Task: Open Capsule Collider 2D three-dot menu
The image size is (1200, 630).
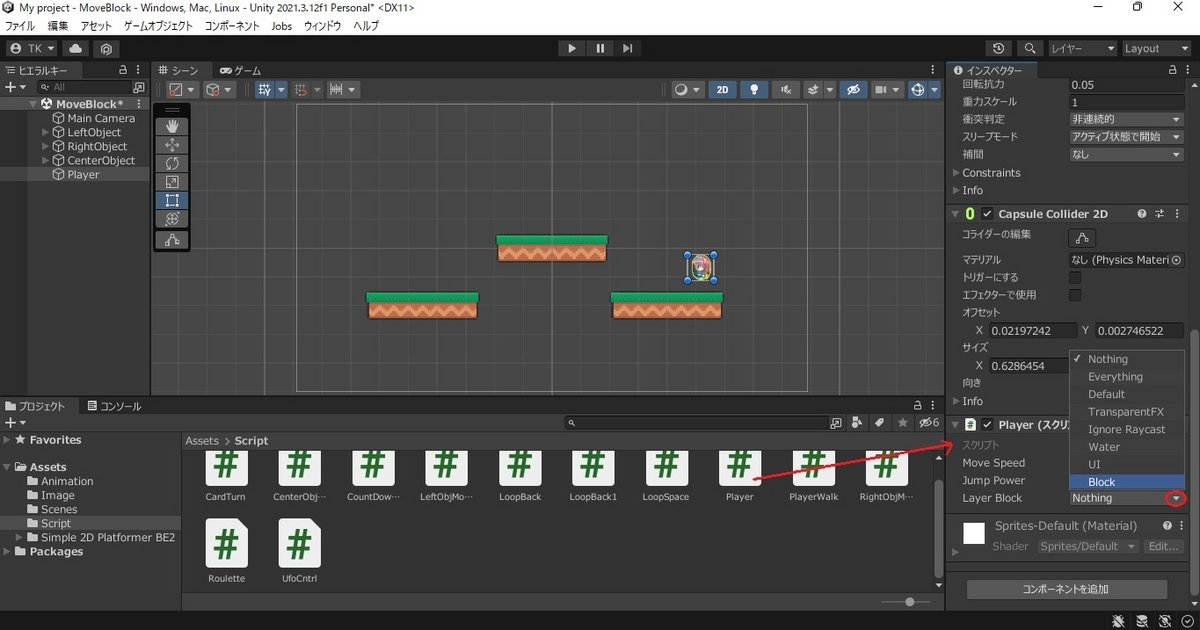Action: (x=1177, y=214)
